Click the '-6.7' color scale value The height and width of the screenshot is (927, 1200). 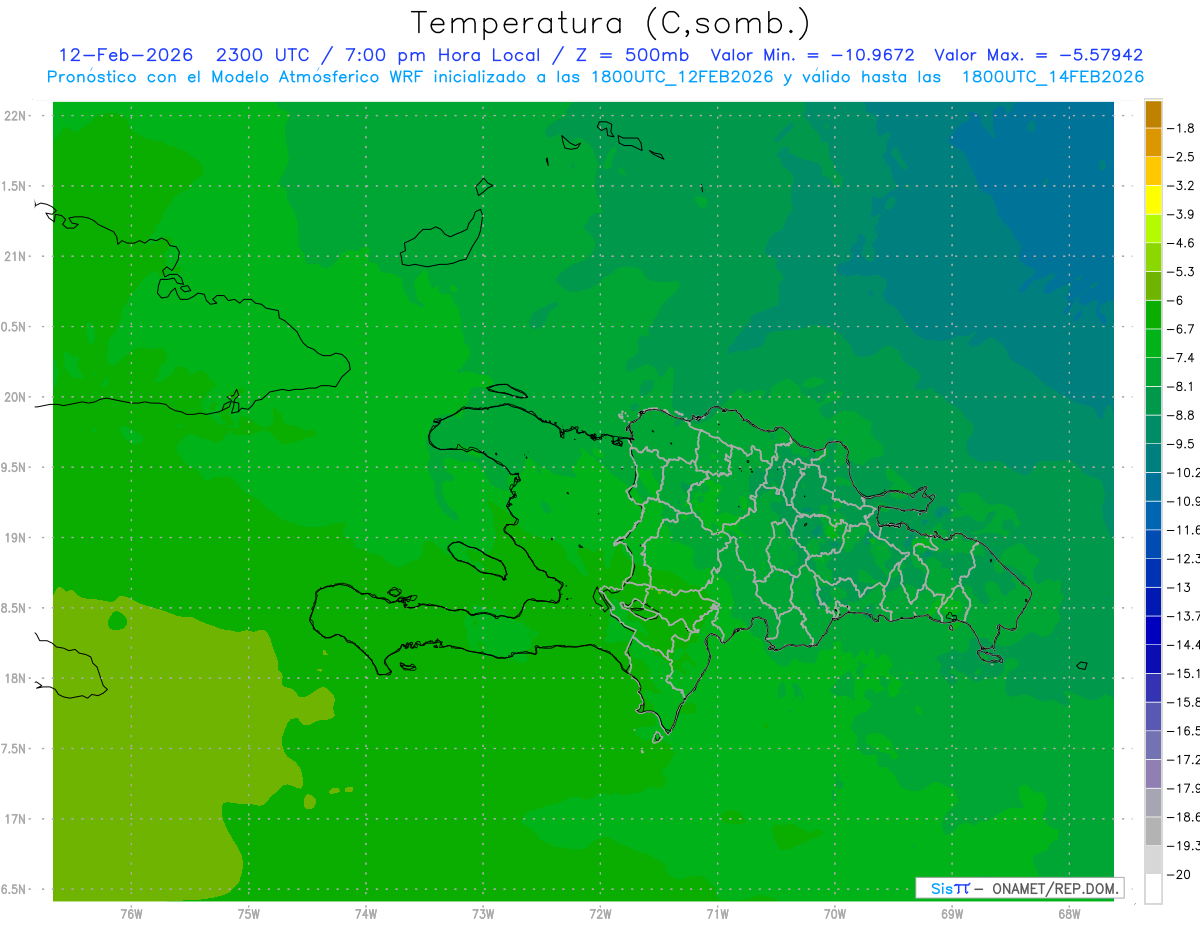click(x=1183, y=329)
